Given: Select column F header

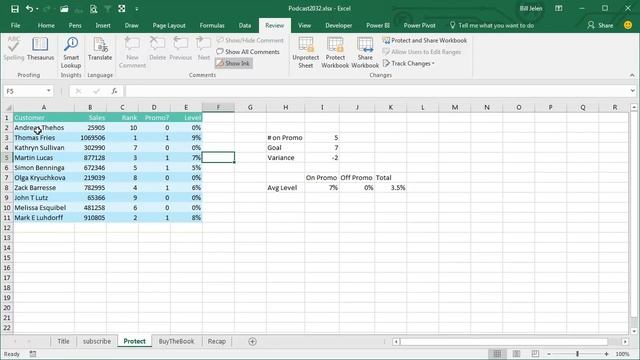Looking at the screenshot, I should (218, 107).
